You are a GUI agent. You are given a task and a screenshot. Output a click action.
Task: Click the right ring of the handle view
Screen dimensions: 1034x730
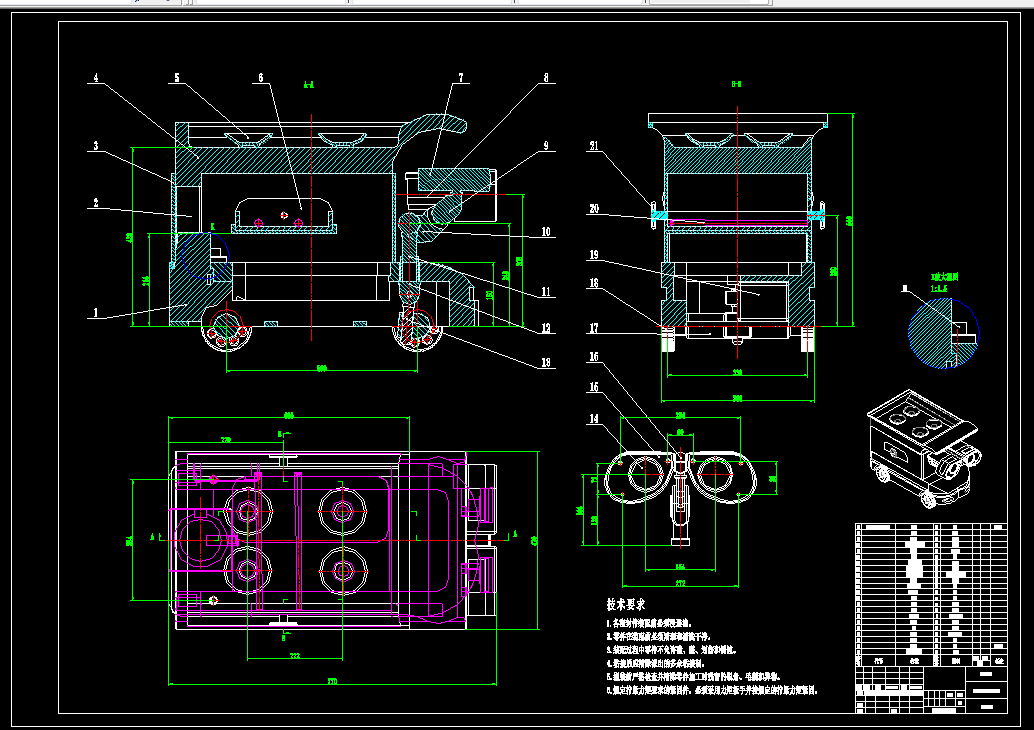[x=715, y=473]
